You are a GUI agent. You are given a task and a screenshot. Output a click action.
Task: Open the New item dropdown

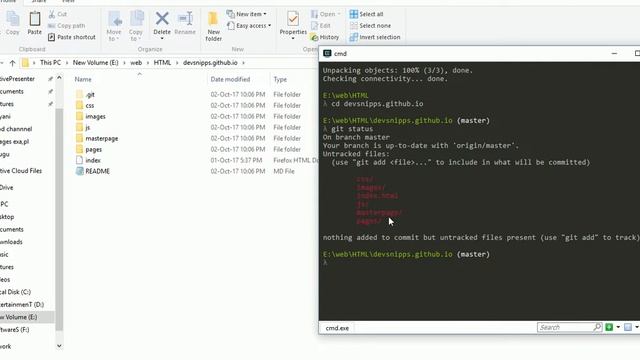tap(247, 14)
